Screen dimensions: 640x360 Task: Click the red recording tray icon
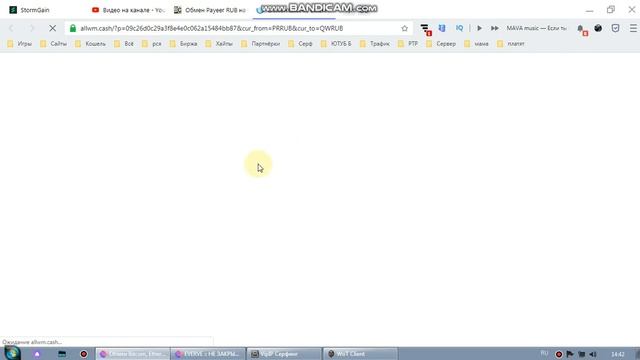tap(559, 354)
